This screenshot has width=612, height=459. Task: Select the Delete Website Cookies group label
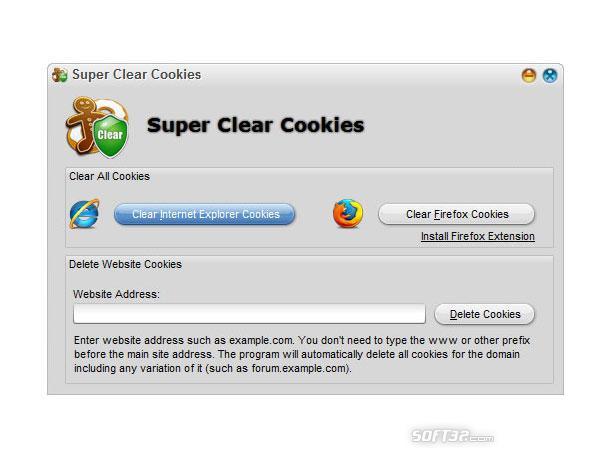[x=125, y=264]
